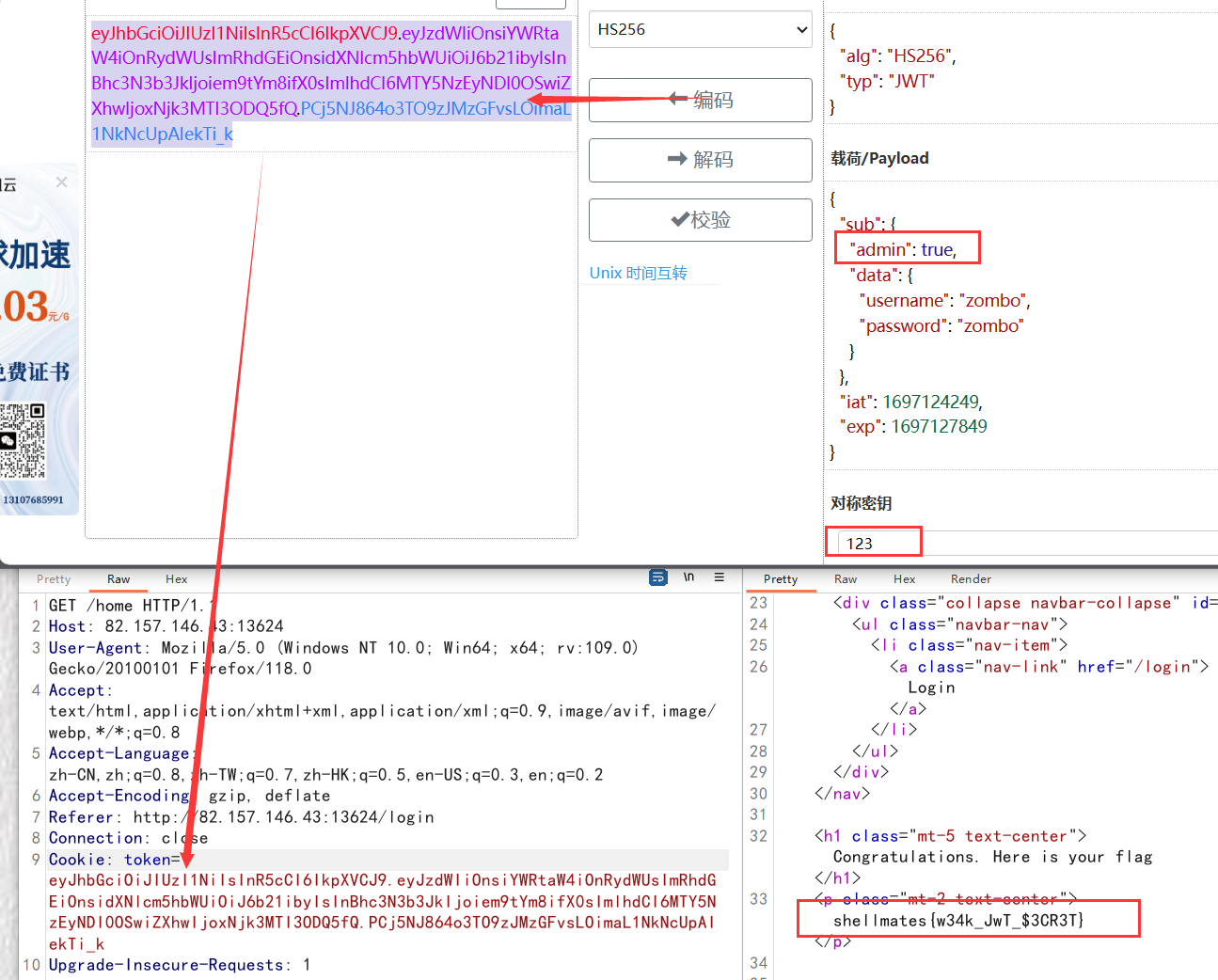Click the 对称密钥 section heading
Image resolution: width=1218 pixels, height=980 pixels.
click(x=862, y=503)
